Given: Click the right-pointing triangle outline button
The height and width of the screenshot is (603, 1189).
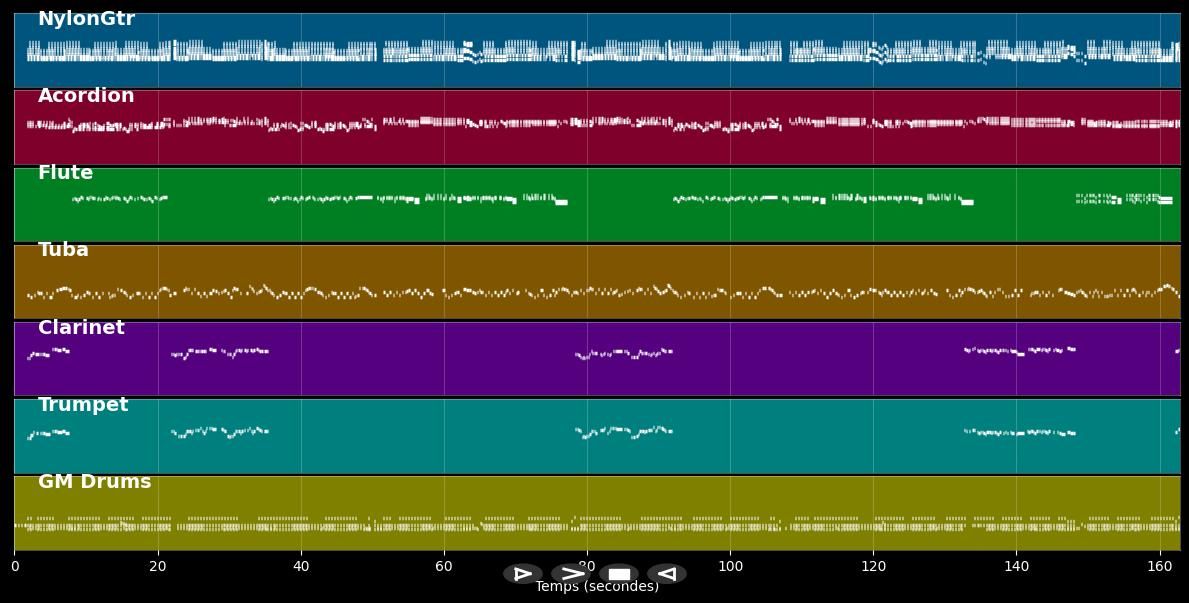Looking at the screenshot, I should pos(523,574).
